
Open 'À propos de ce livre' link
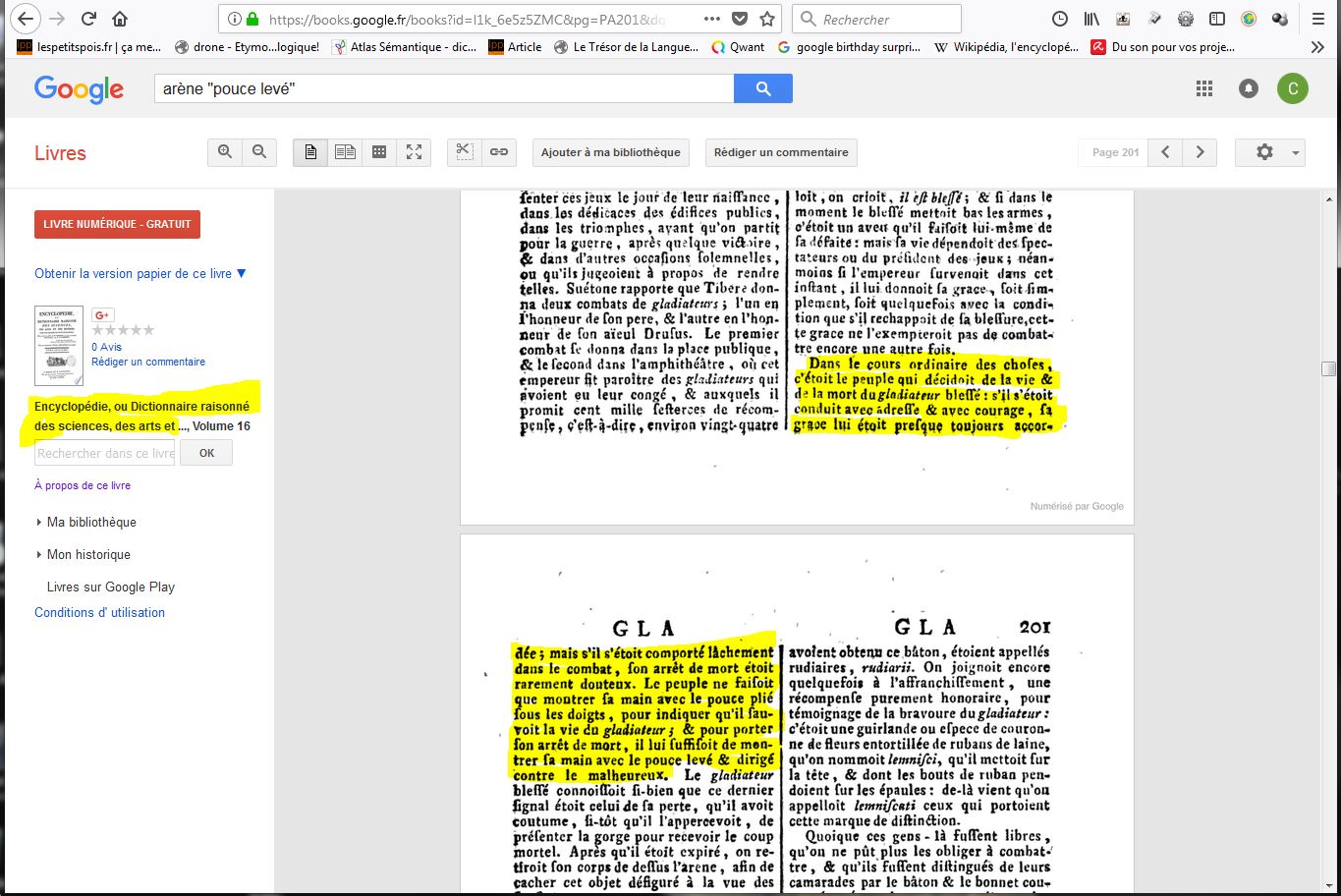83,485
